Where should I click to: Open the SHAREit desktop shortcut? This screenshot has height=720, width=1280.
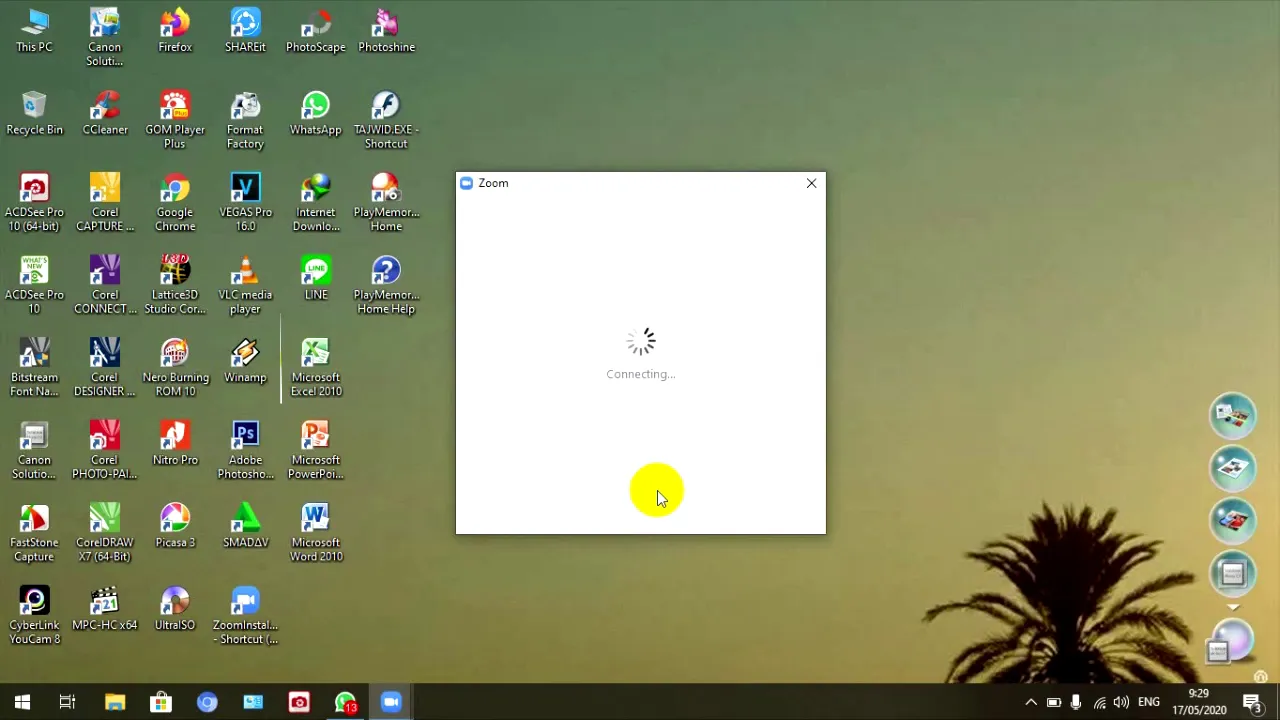click(245, 30)
